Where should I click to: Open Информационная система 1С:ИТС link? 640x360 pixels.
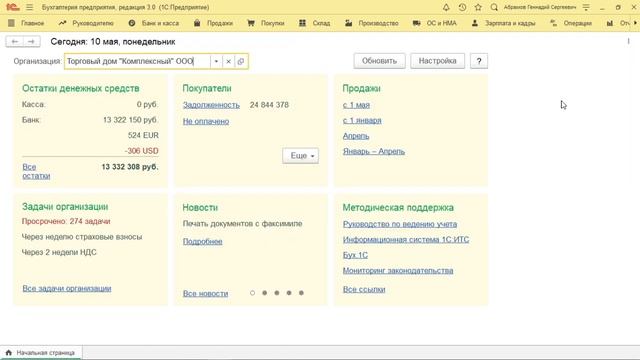(x=406, y=240)
